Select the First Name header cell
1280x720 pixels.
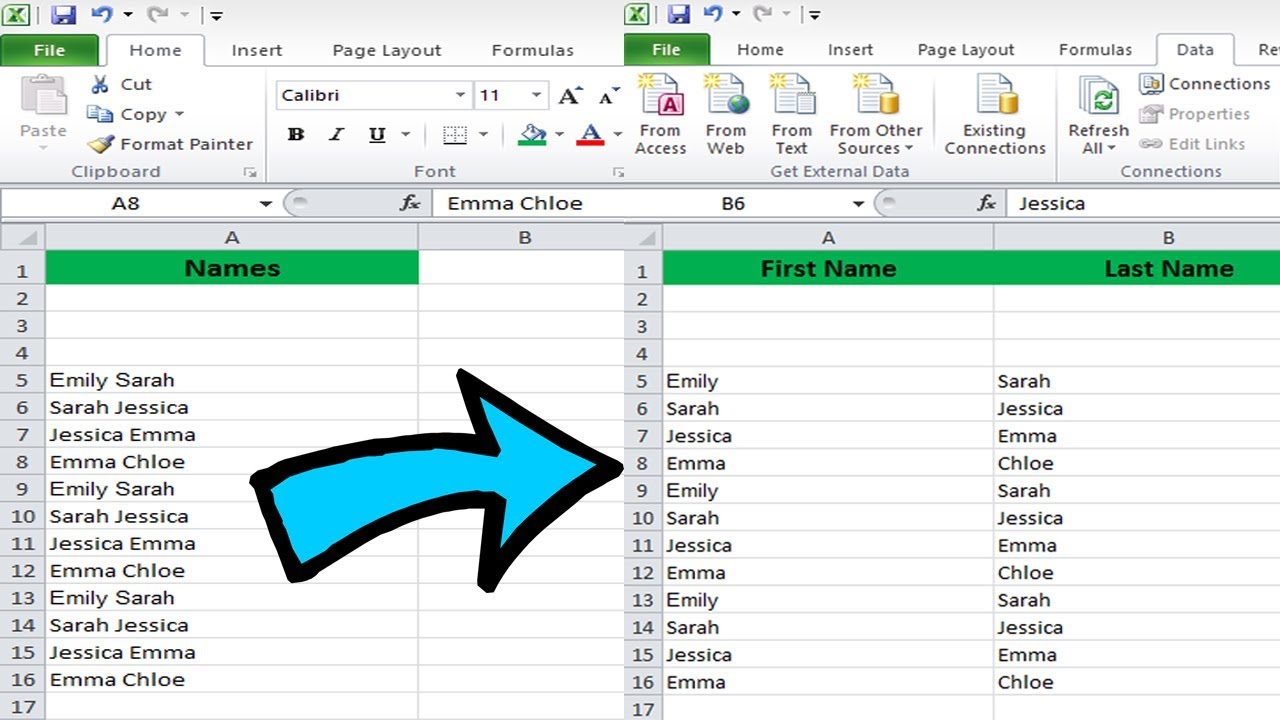coord(828,268)
